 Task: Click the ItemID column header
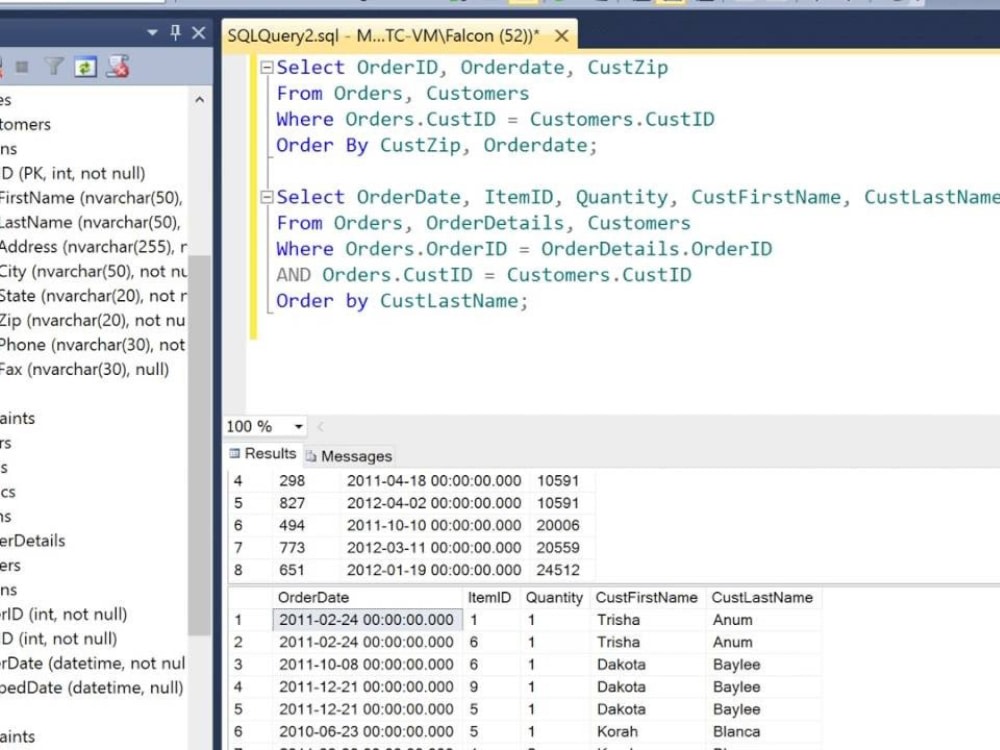[x=490, y=598]
